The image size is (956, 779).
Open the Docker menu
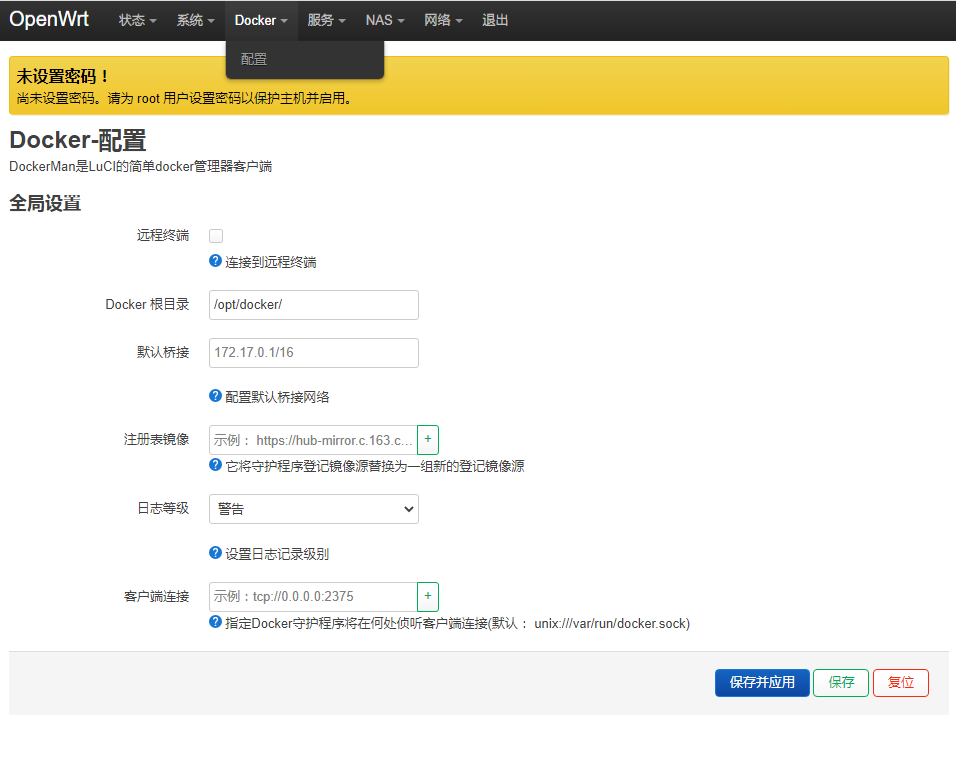pos(261,20)
